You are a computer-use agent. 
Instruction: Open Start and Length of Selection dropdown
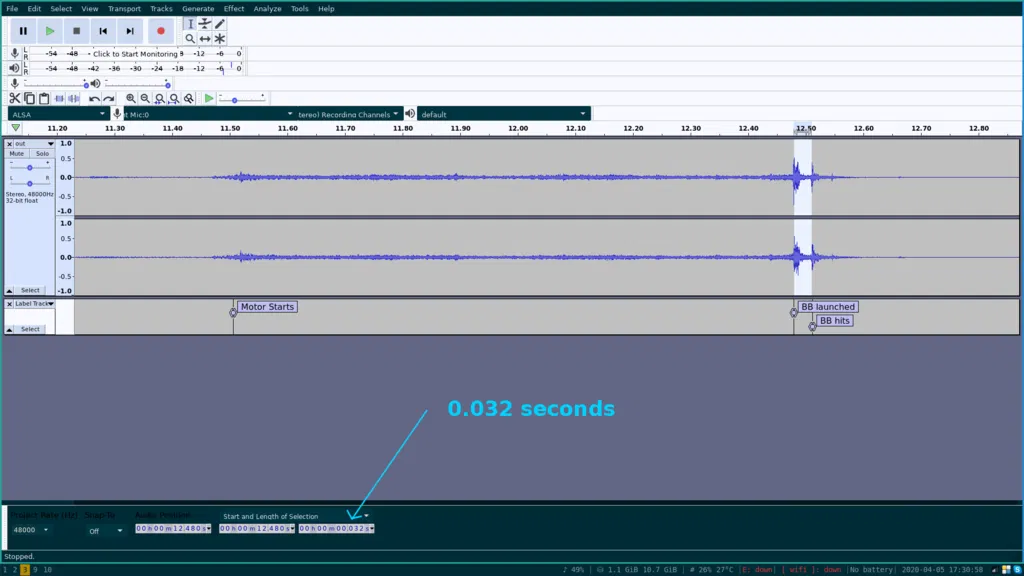pos(296,516)
